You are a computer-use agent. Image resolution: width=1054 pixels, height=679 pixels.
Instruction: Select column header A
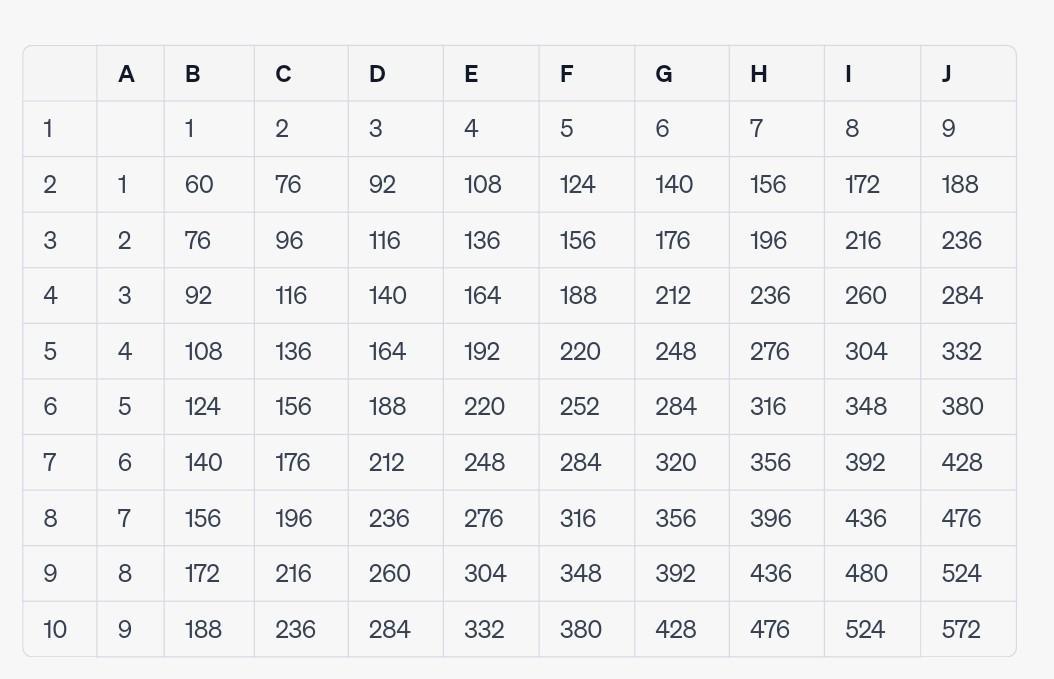tap(130, 74)
